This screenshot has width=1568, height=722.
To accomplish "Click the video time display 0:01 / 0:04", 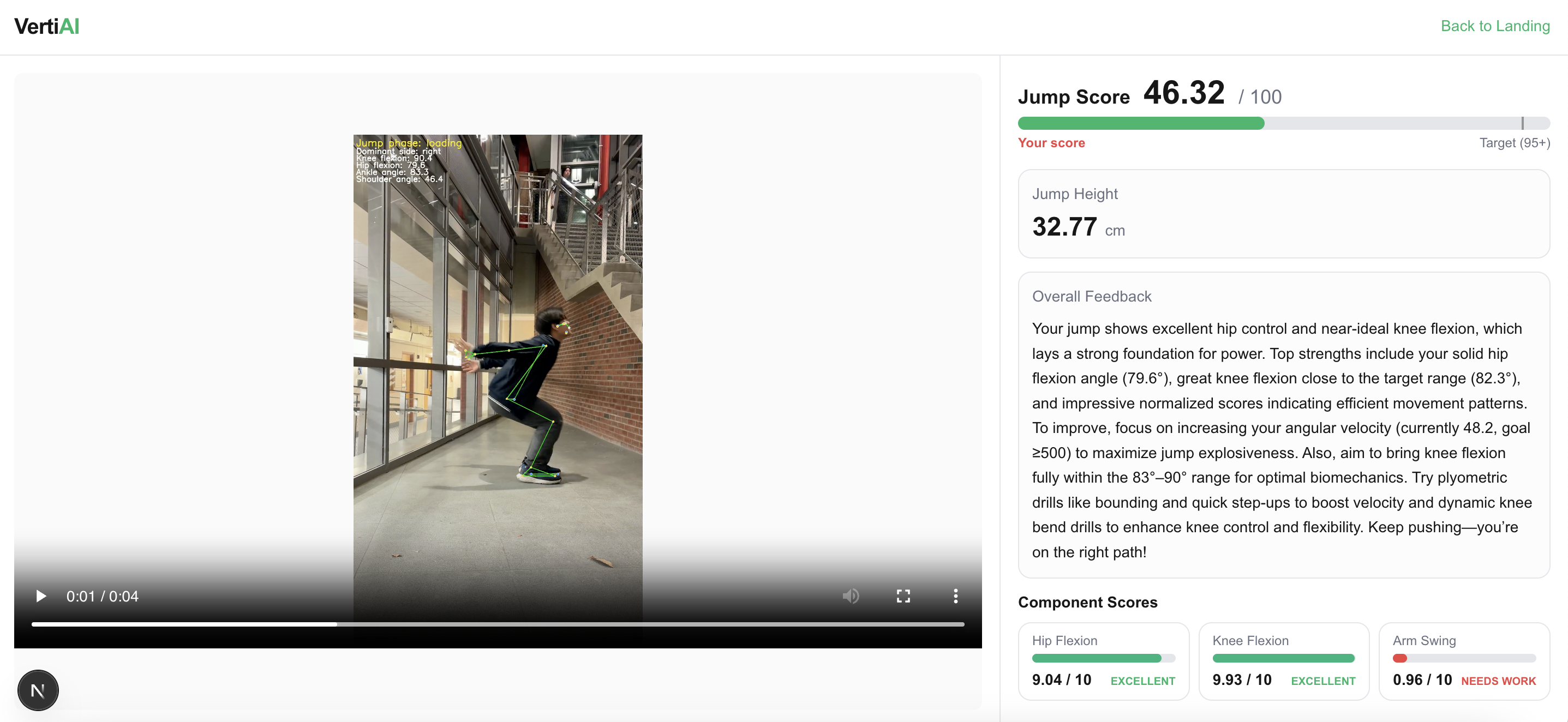I will coord(102,596).
